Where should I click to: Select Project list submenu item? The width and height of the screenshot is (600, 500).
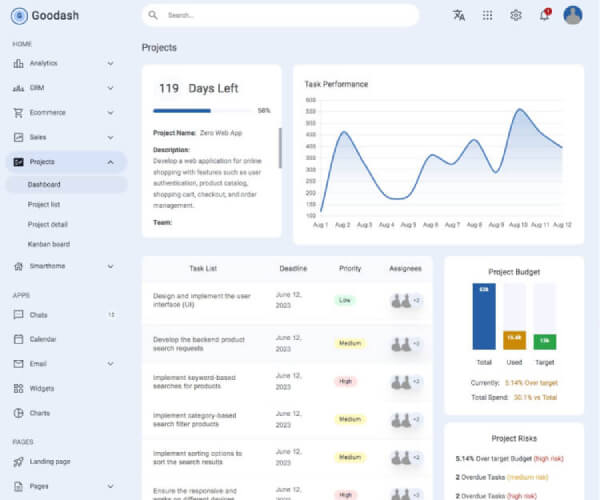44,204
